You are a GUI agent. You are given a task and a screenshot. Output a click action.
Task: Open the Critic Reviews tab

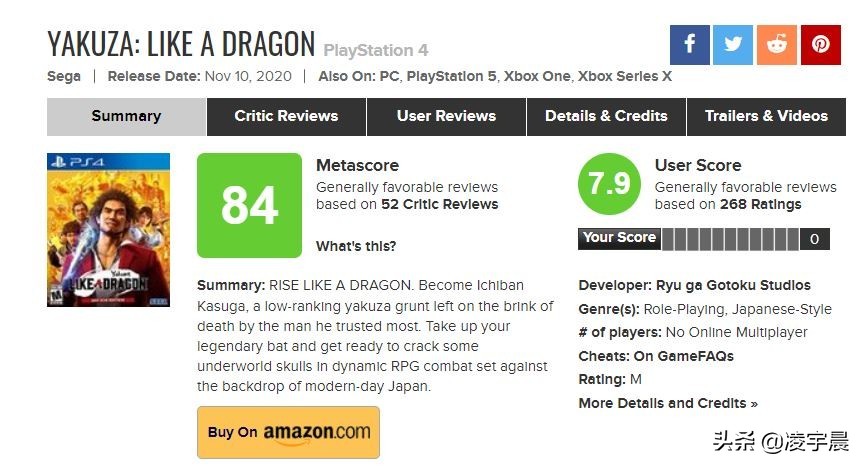point(286,117)
